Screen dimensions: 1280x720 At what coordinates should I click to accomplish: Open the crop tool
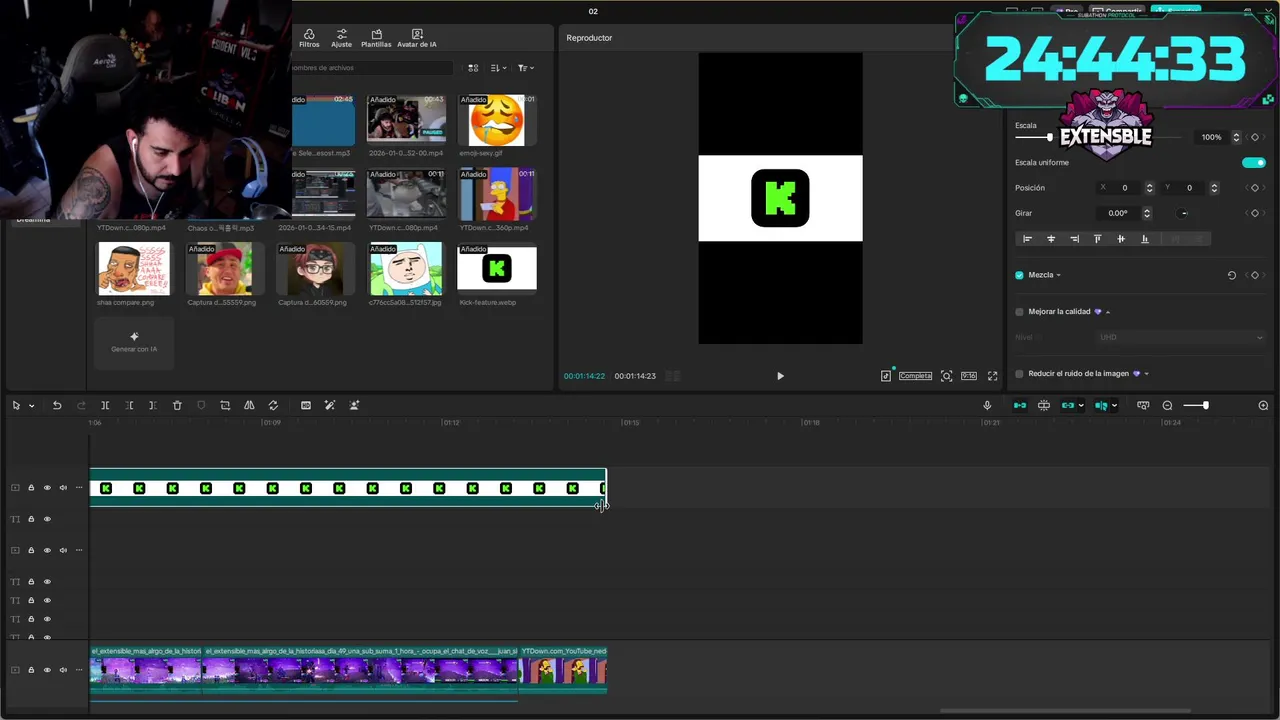(x=225, y=405)
